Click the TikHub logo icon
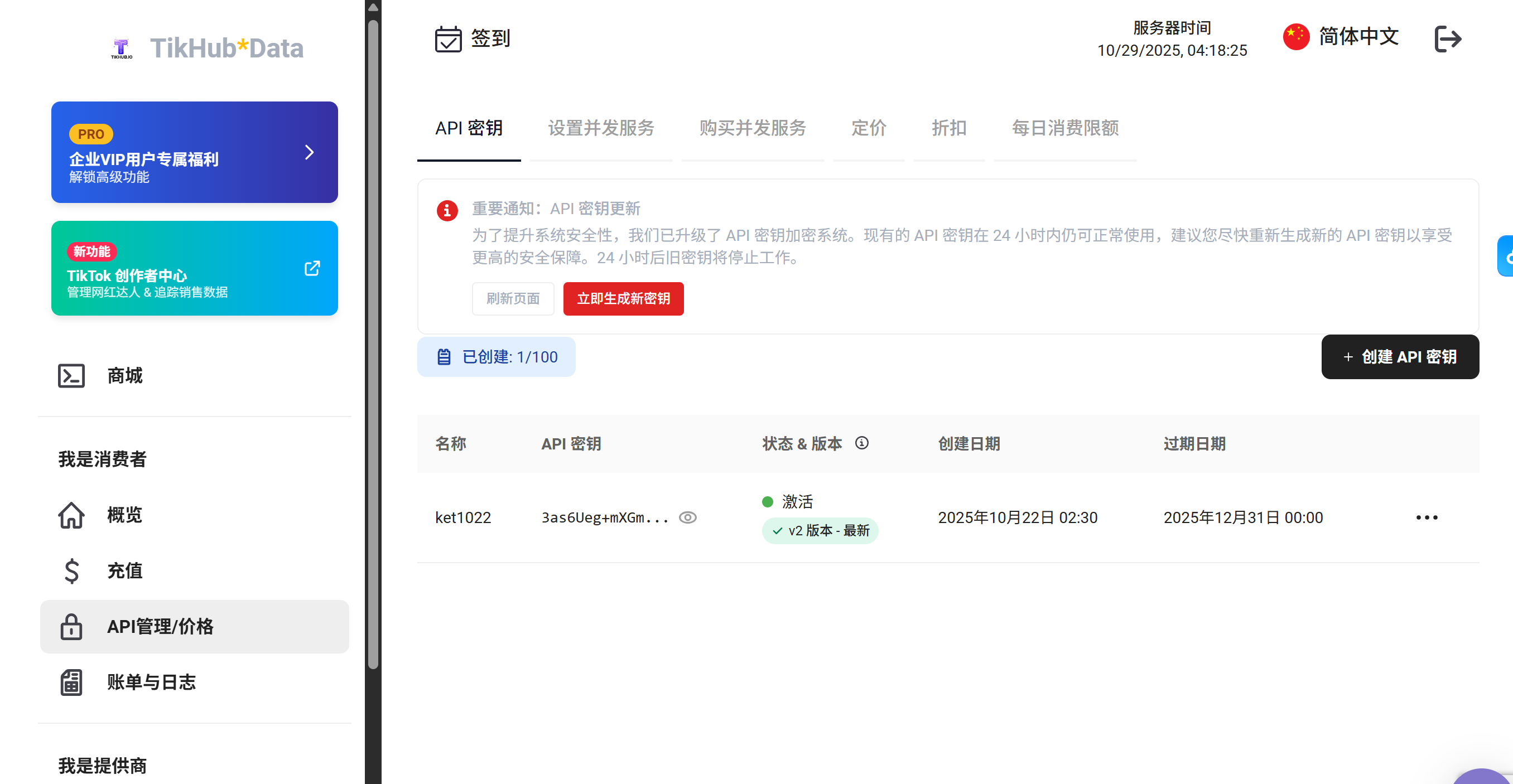 pyautogui.click(x=122, y=48)
